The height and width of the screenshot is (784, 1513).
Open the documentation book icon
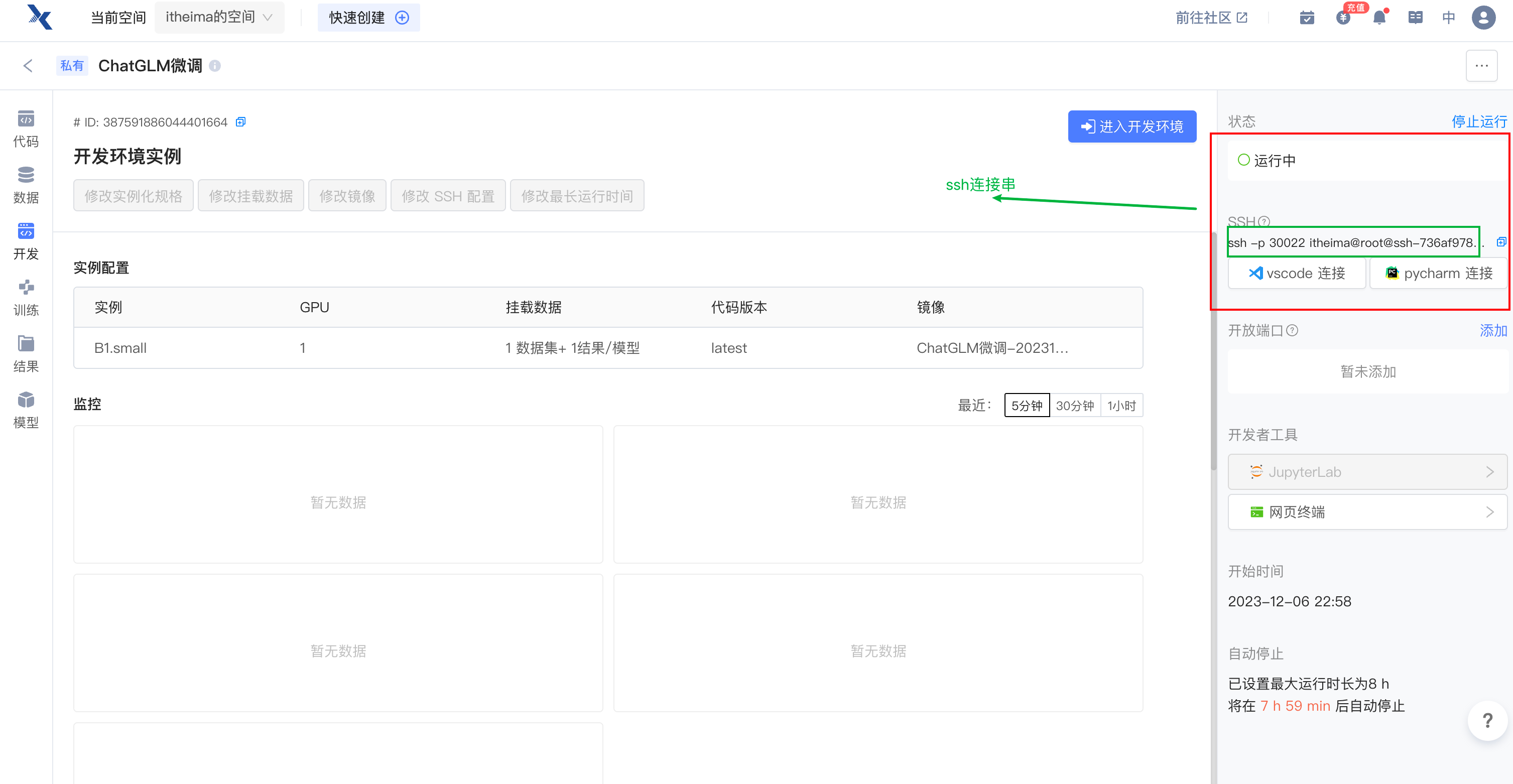point(1415,18)
